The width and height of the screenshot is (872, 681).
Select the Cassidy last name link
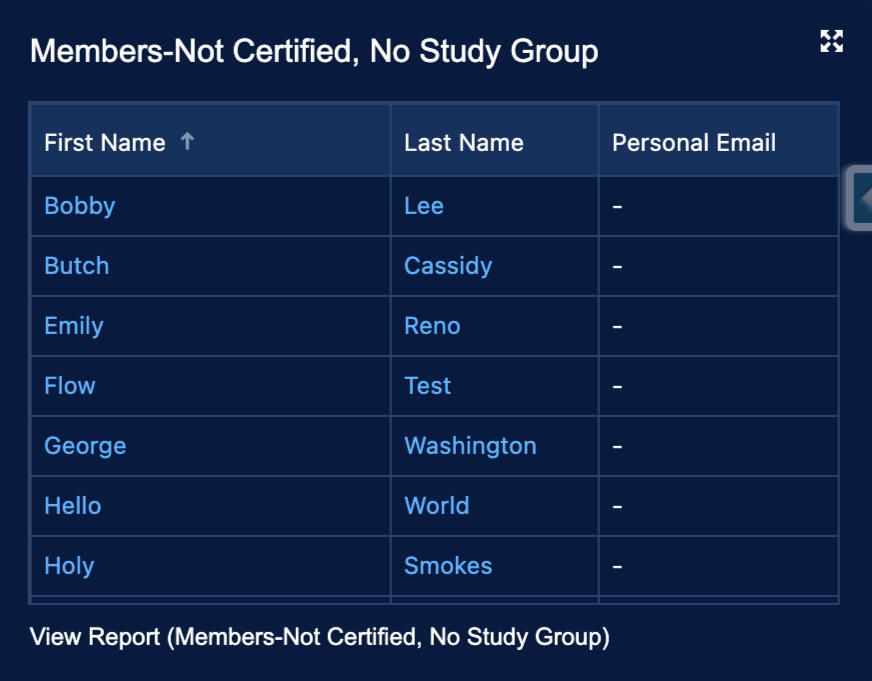pos(448,266)
